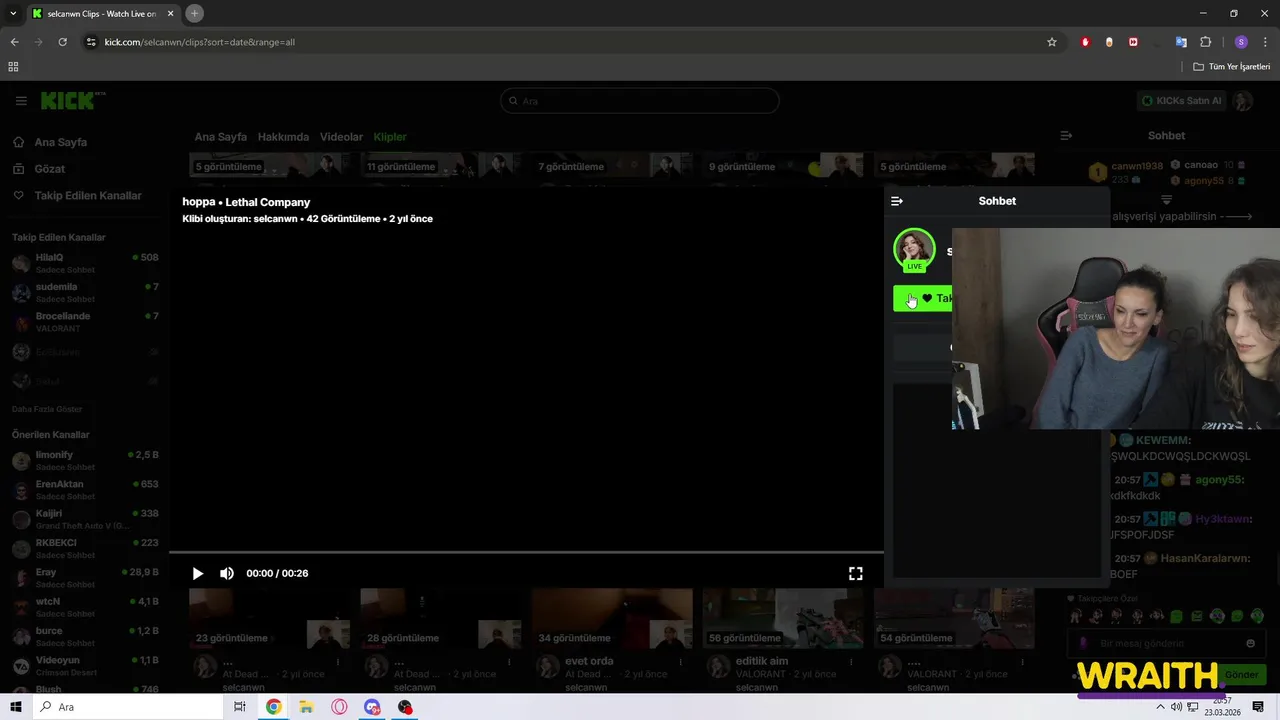Open Eray recommended channel
Image resolution: width=1280 pixels, height=720 pixels.
tap(85, 578)
